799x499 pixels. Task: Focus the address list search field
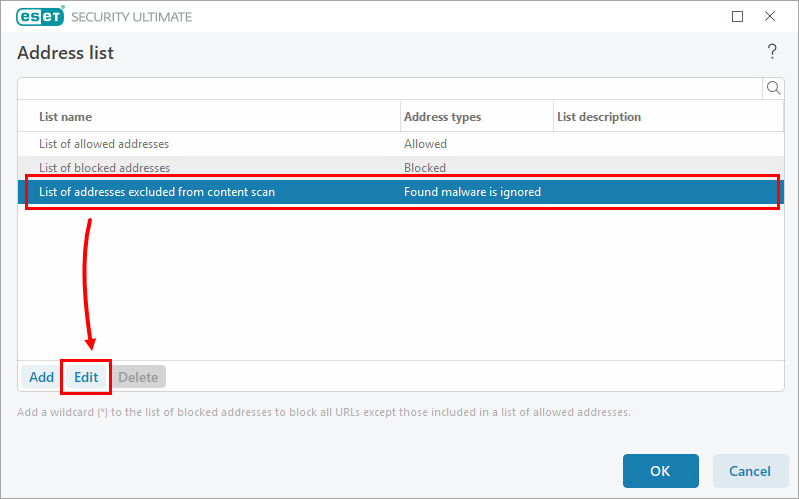click(390, 88)
